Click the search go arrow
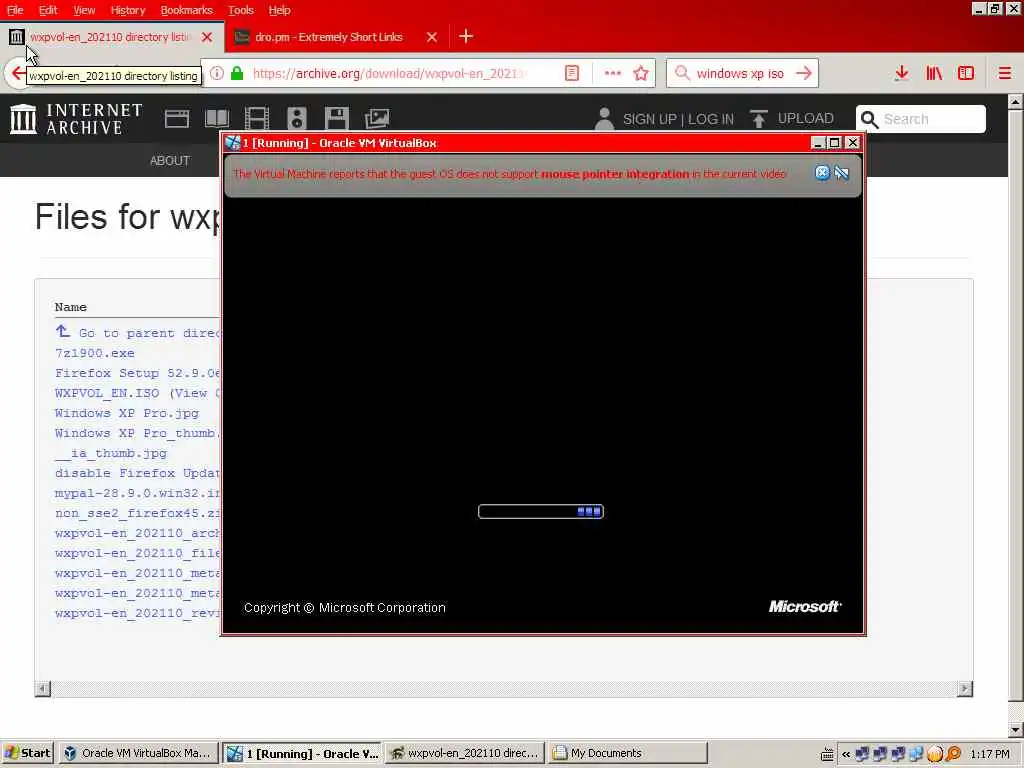The width and height of the screenshot is (1024, 768). [803, 73]
